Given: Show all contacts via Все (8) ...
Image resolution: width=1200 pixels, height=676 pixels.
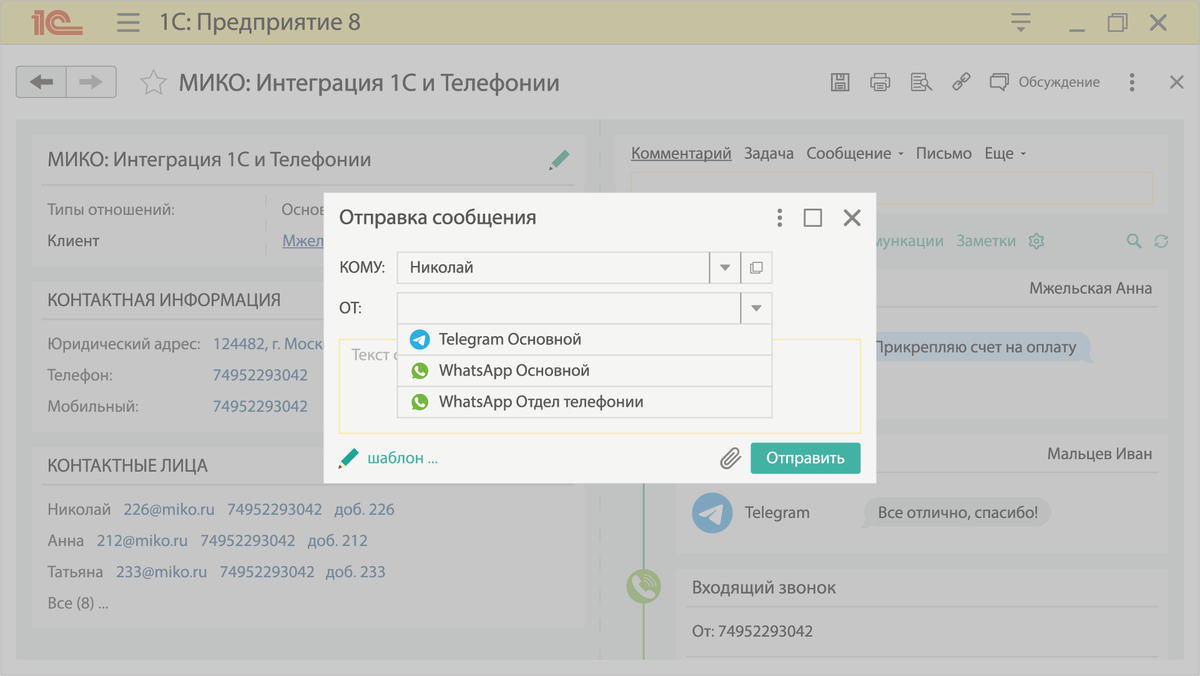Looking at the screenshot, I should click(x=78, y=604).
